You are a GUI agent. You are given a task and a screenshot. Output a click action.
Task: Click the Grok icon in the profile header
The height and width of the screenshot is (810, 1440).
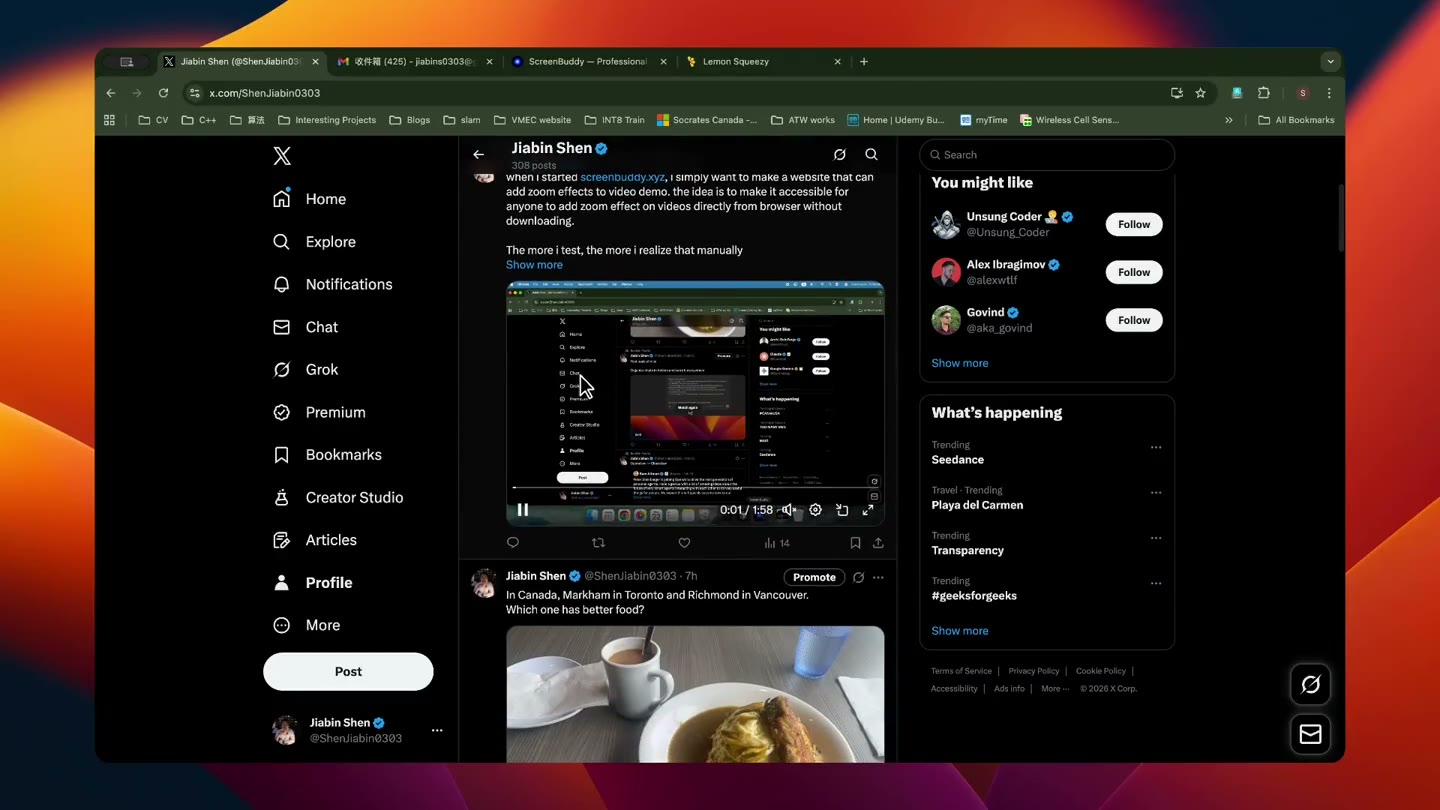coord(840,155)
